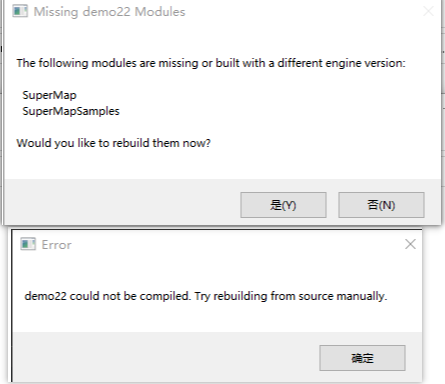445x384 pixels.
Task: Click the grey footer left of the 确定 button
Action: click(166, 357)
